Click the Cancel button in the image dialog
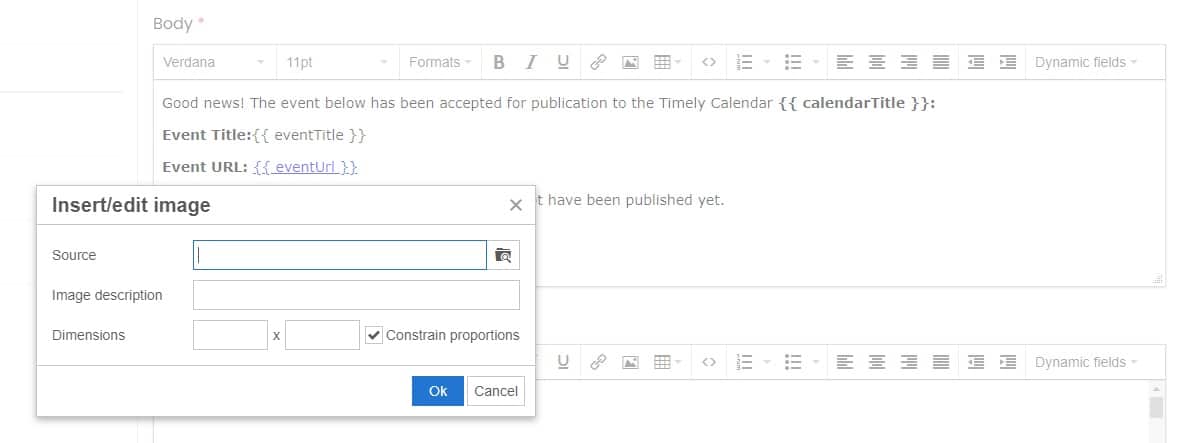Viewport: 1187px width, 443px height. (x=496, y=391)
